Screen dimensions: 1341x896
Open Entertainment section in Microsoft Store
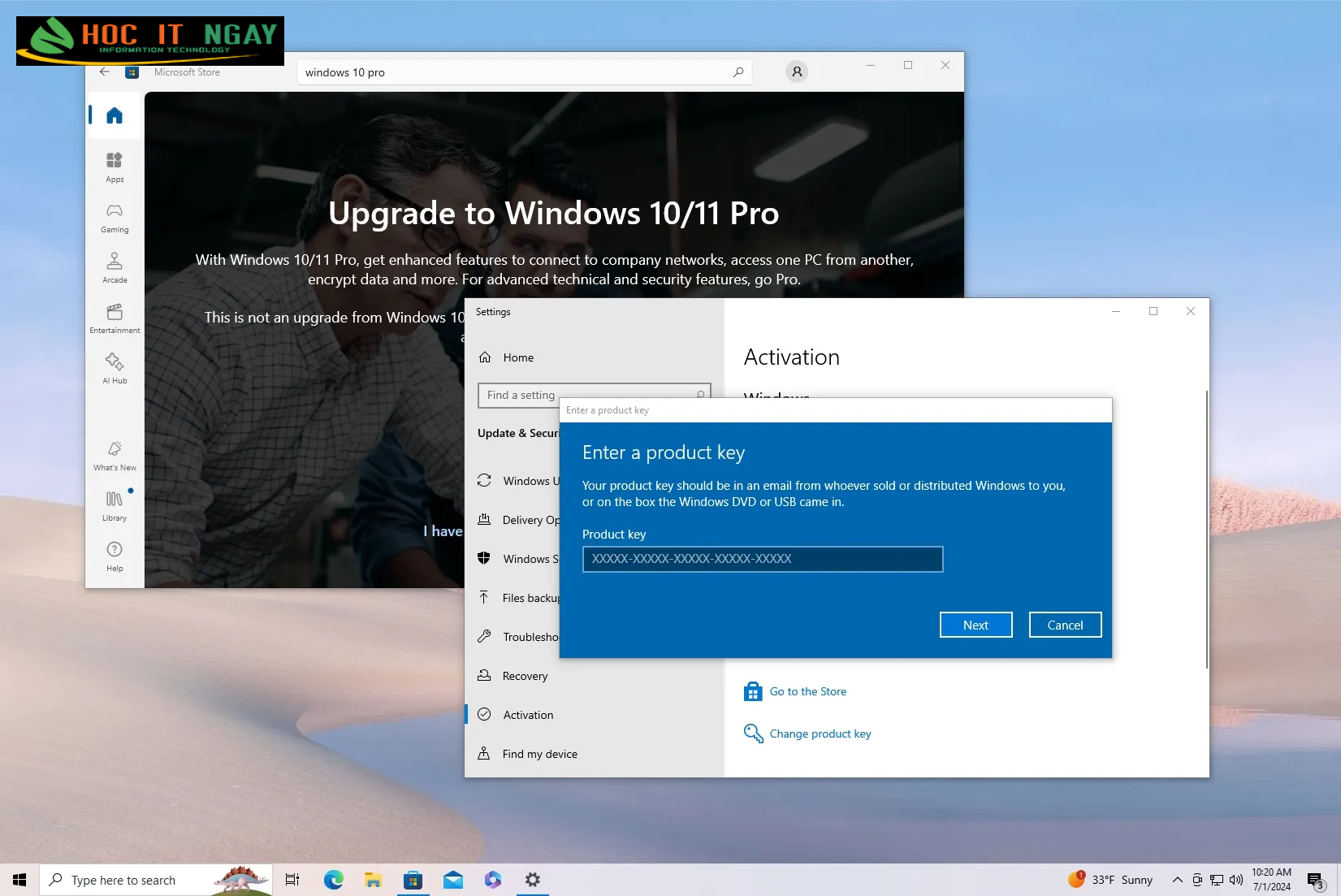(x=115, y=318)
